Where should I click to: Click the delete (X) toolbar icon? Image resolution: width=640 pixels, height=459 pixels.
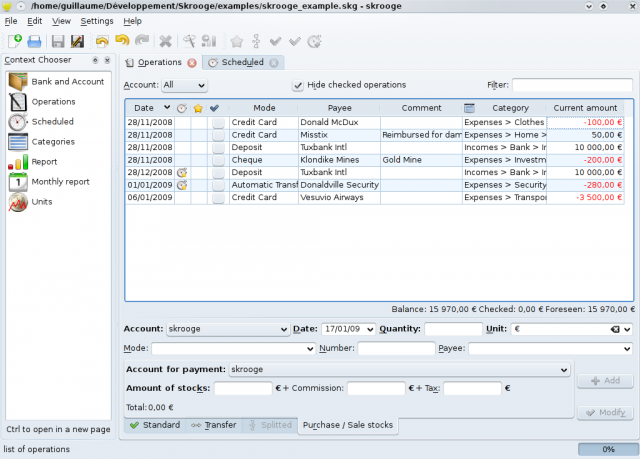point(165,41)
